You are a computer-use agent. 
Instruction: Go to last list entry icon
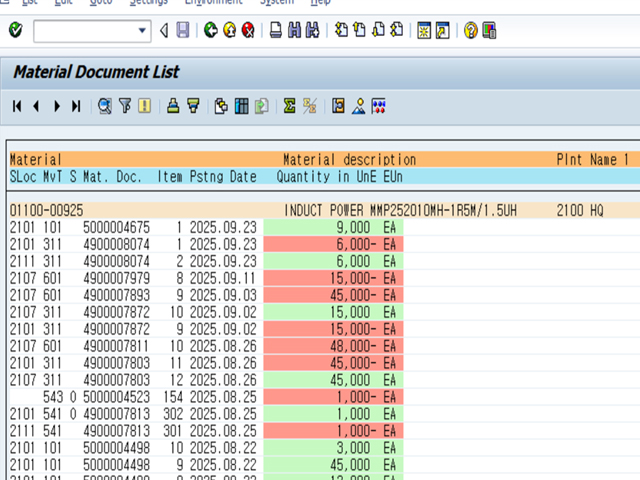coord(76,106)
